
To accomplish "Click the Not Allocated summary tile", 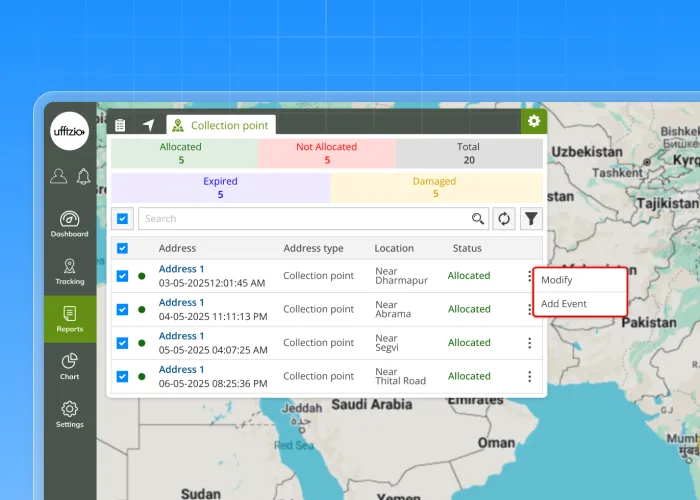I will (326, 153).
